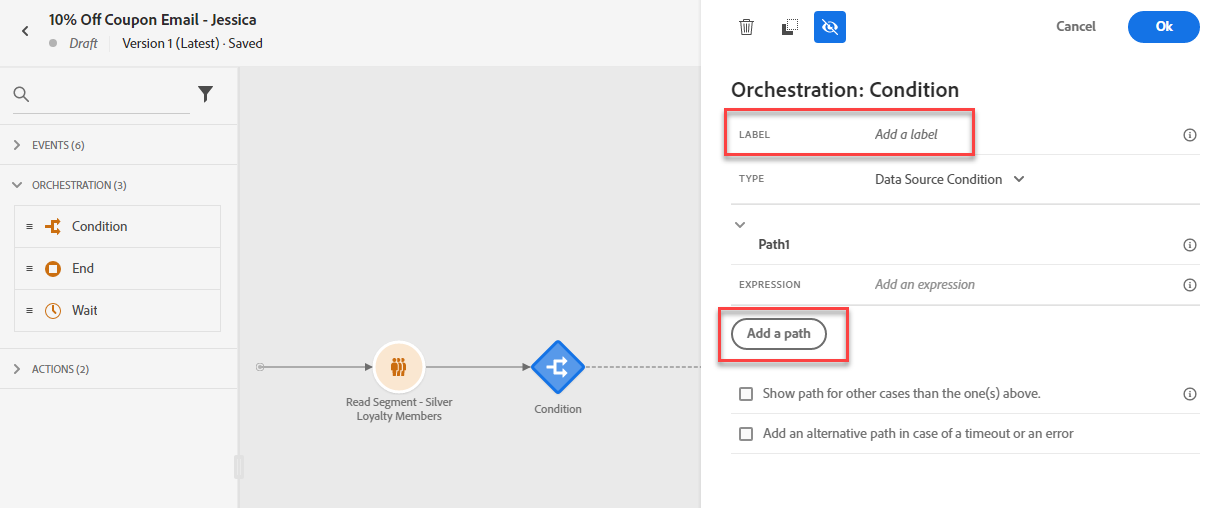Open the Data Source Condition type dropdown
The height and width of the screenshot is (508, 1225).
(x=950, y=179)
